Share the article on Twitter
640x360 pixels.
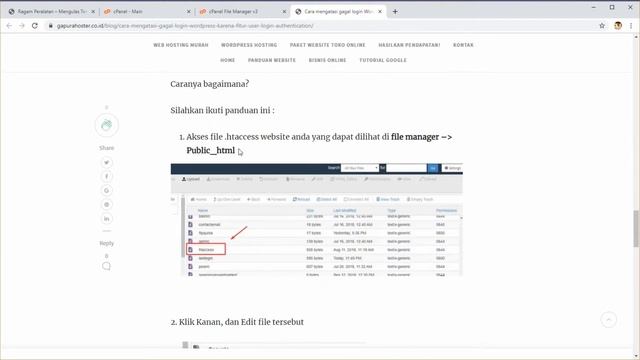point(107,162)
